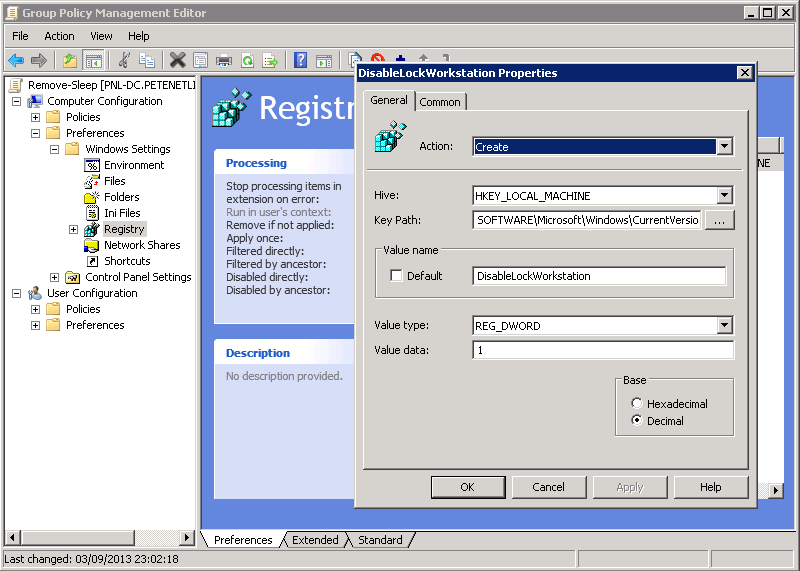Image resolution: width=800 pixels, height=571 pixels.
Task: Open the Action dropdown showing Create
Action: tap(724, 146)
